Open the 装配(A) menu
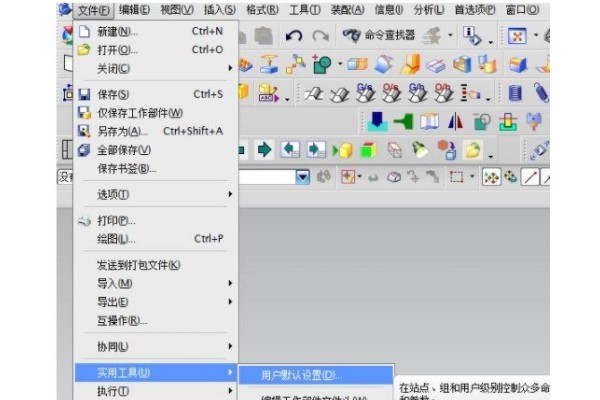 pos(347,10)
